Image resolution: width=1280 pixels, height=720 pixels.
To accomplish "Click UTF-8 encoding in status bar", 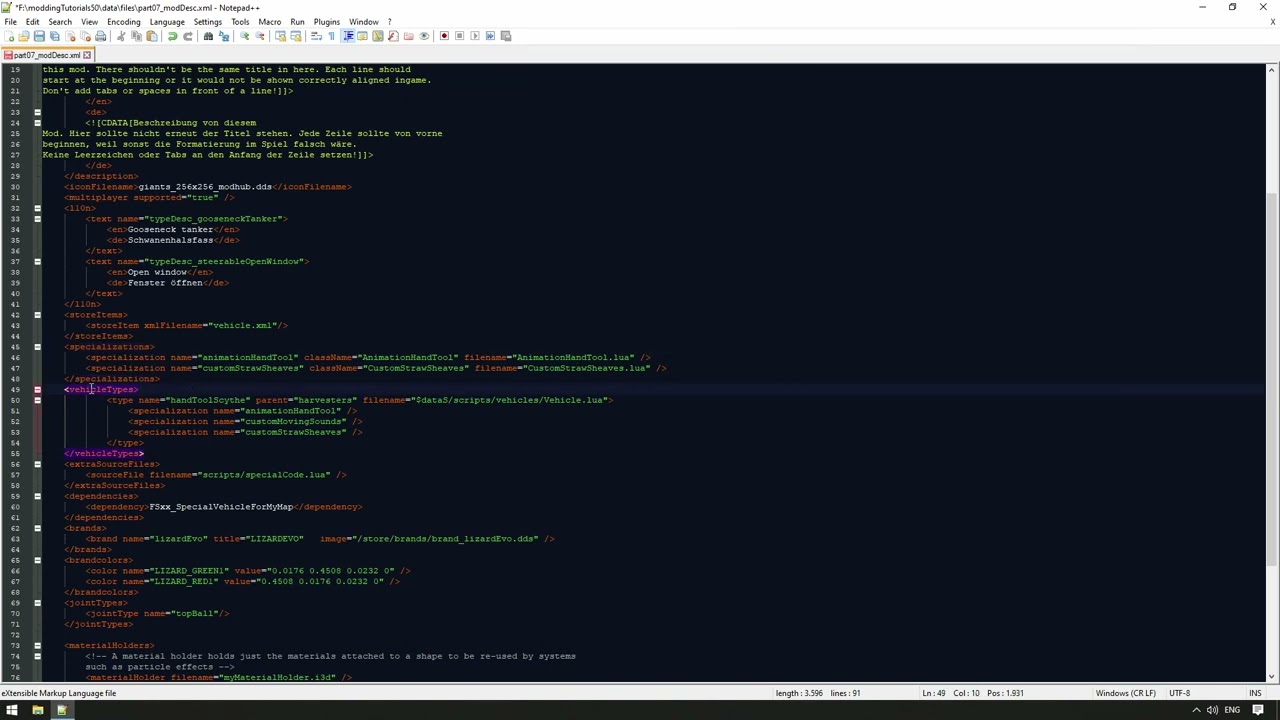I will point(1180,693).
